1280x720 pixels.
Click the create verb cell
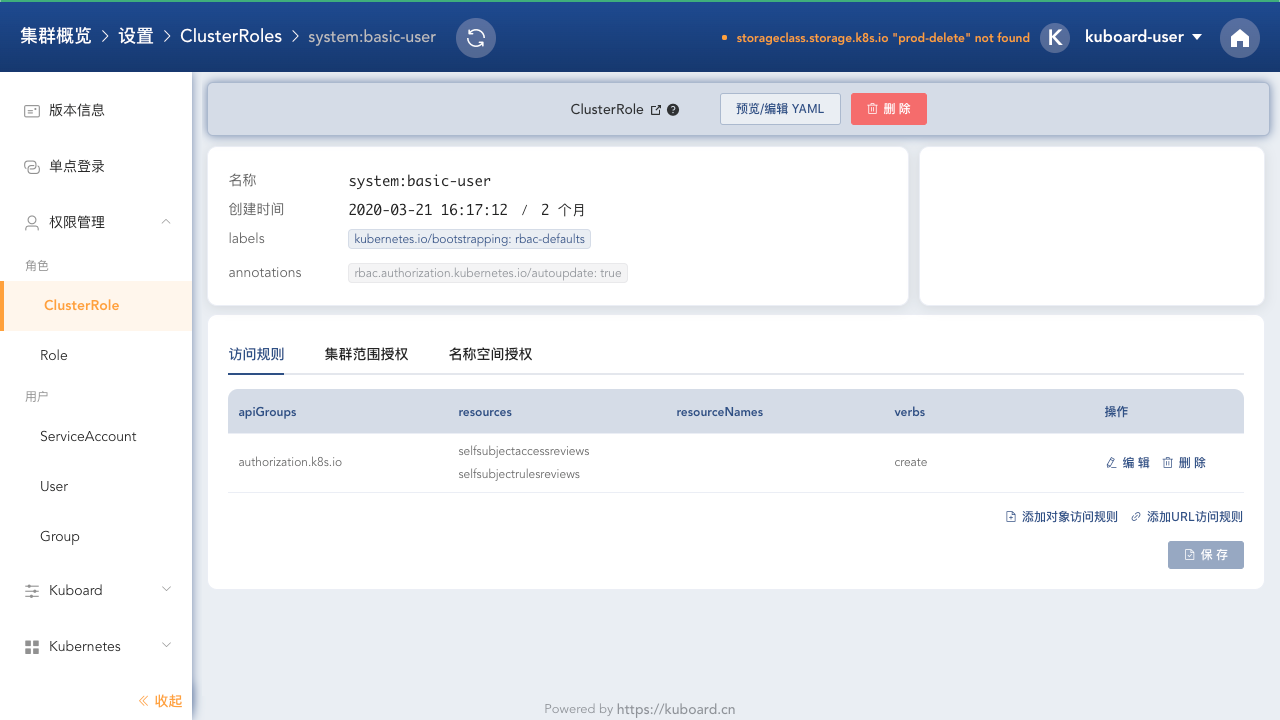click(911, 462)
